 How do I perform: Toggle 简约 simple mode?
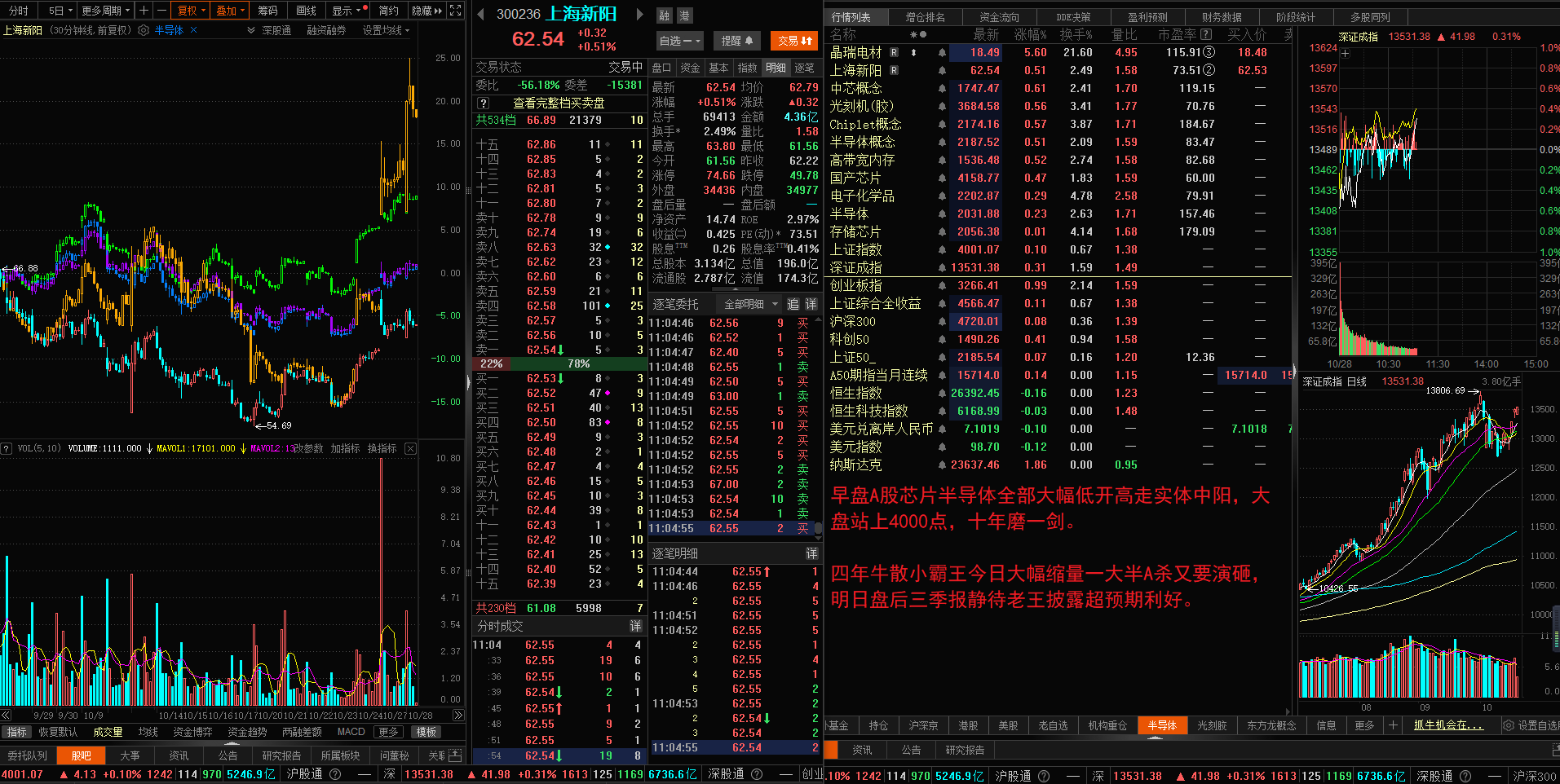click(x=389, y=11)
